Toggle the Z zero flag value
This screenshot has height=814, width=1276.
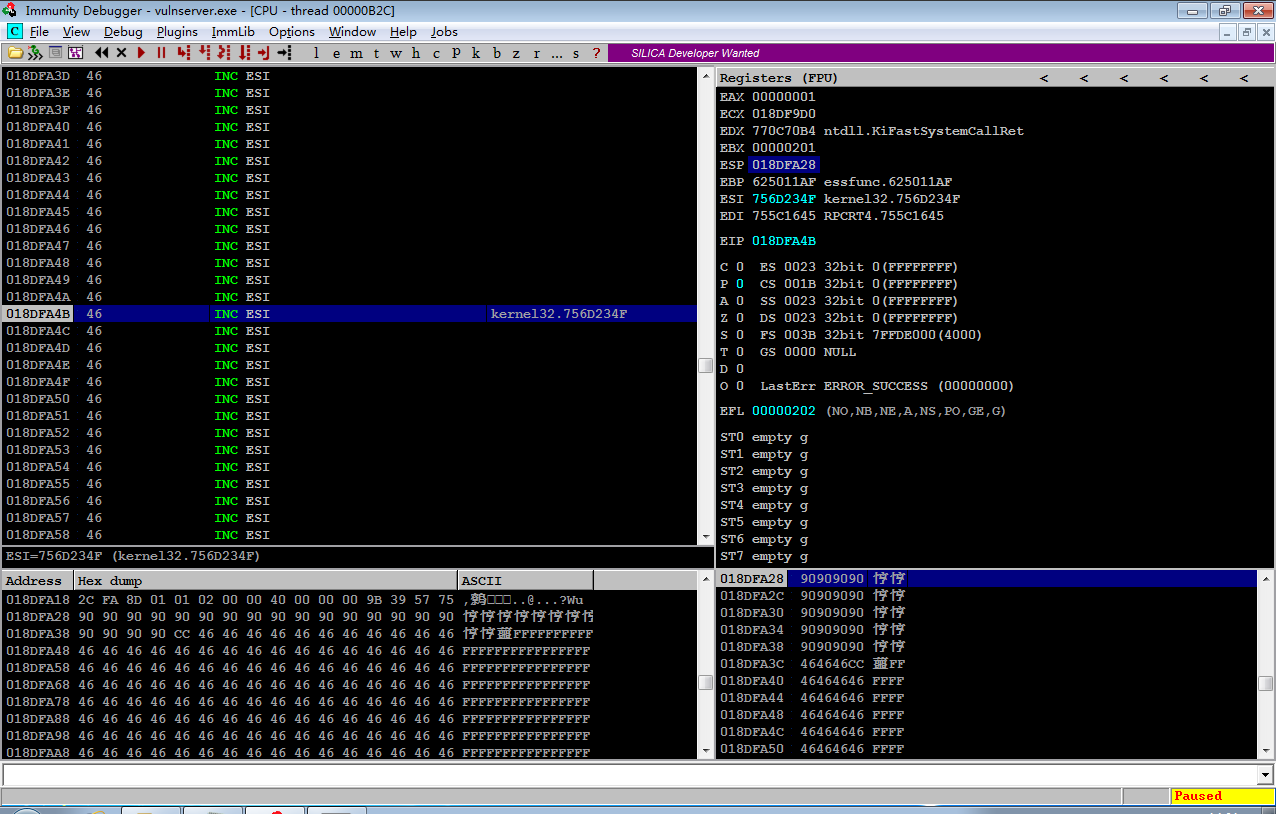point(740,318)
